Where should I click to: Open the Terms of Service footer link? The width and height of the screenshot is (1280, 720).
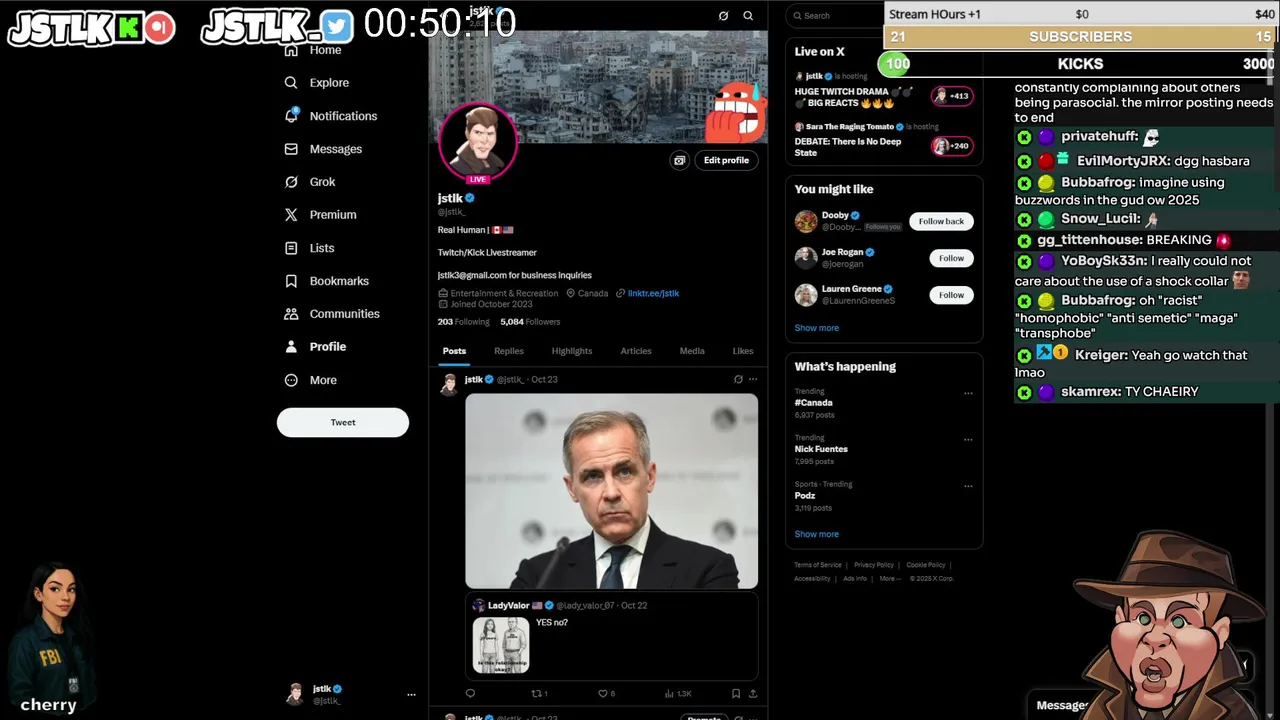tap(818, 565)
